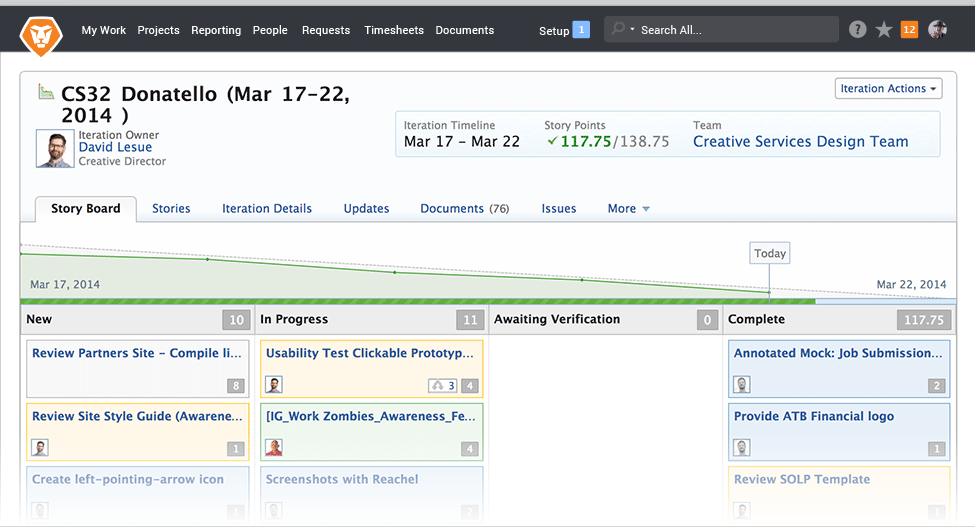This screenshot has width=975, height=527.
Task: Expand the More tab dropdown
Action: coord(628,209)
